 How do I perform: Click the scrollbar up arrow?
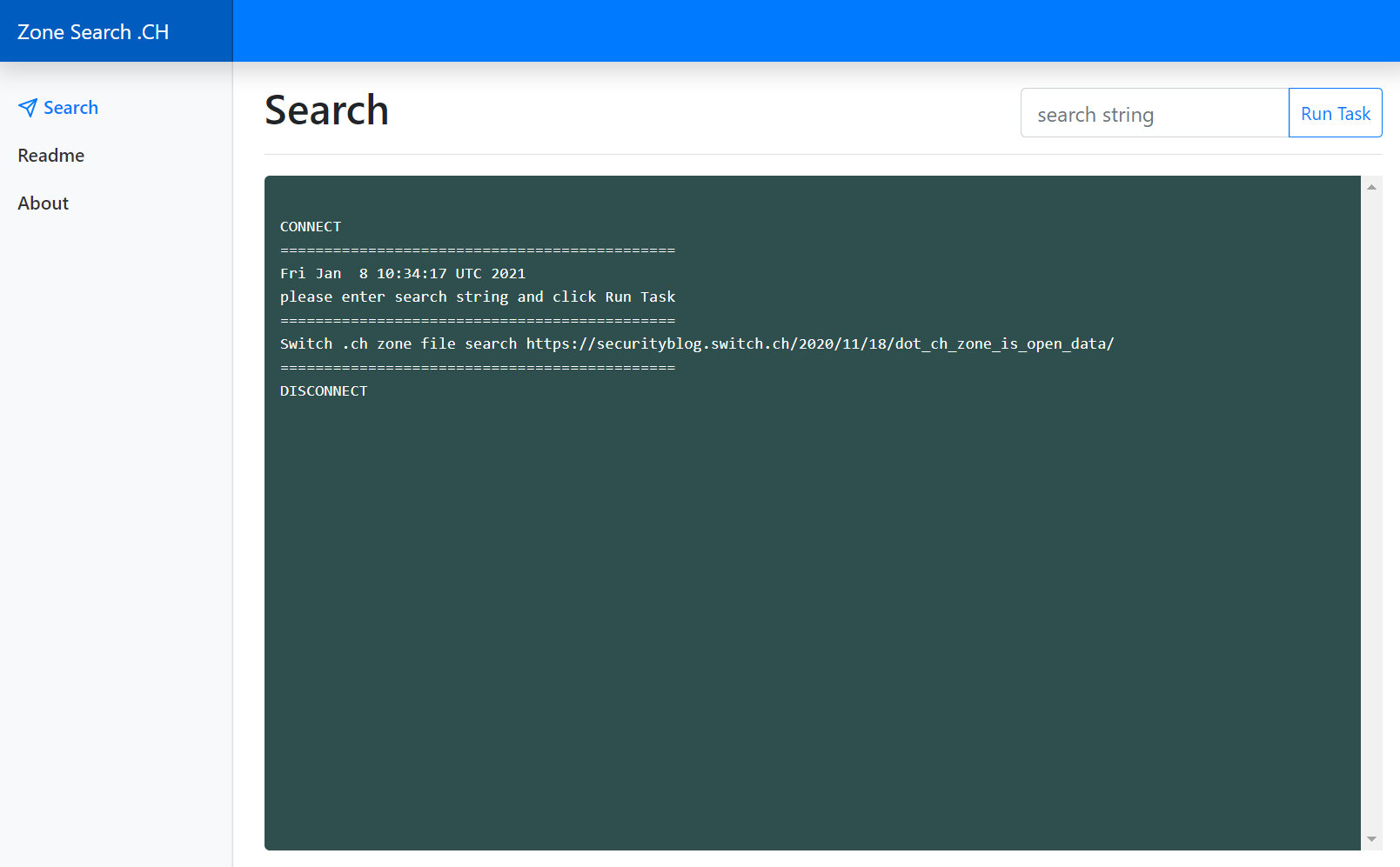1370,185
